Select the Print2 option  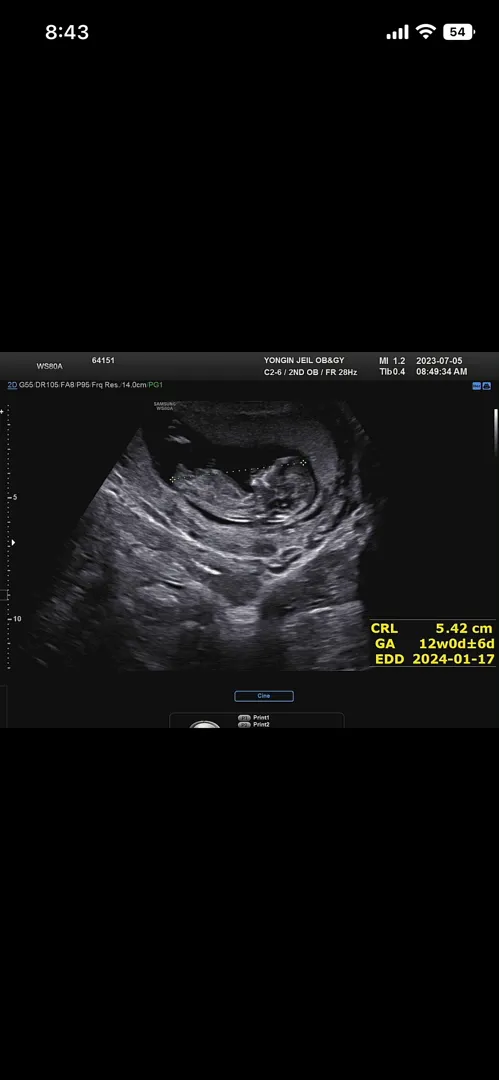point(254,725)
